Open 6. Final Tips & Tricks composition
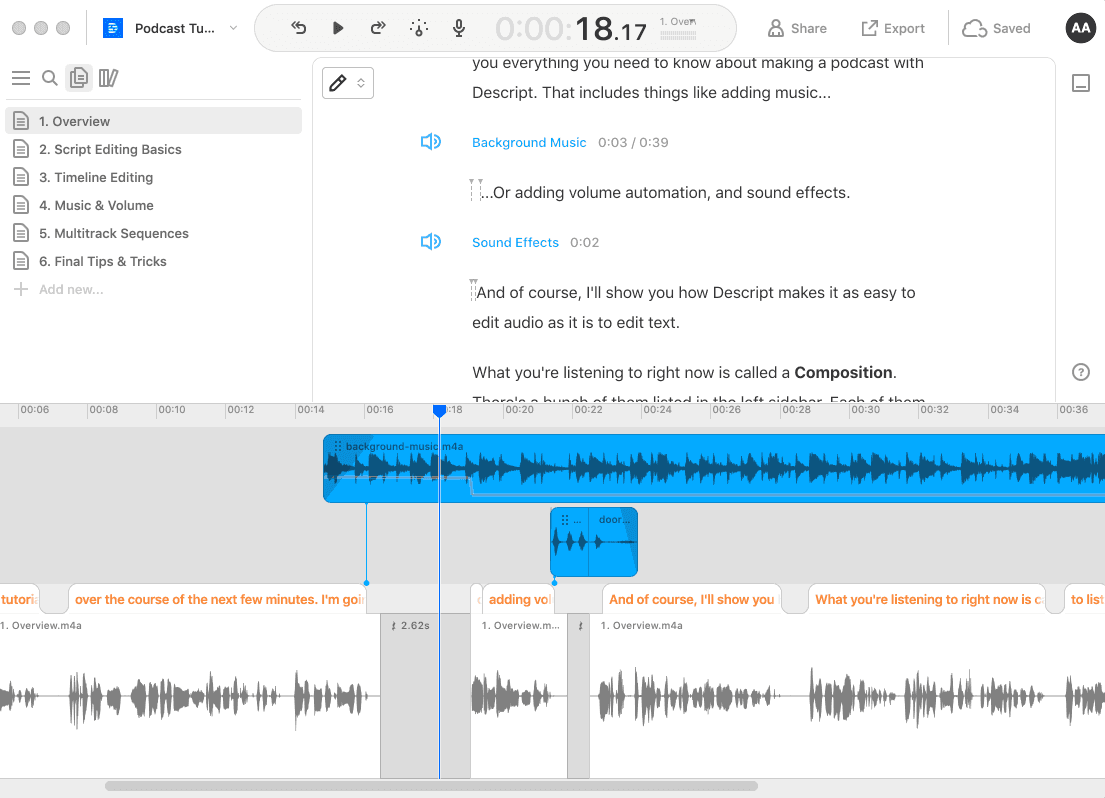This screenshot has width=1105, height=798. coord(154,262)
